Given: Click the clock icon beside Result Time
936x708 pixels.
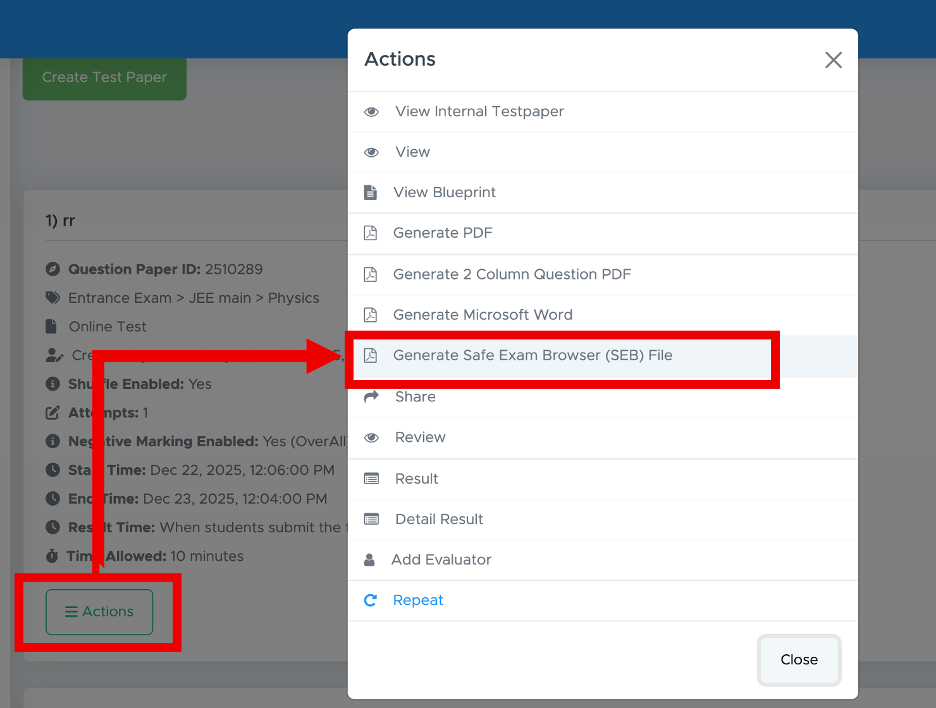Looking at the screenshot, I should (53, 527).
